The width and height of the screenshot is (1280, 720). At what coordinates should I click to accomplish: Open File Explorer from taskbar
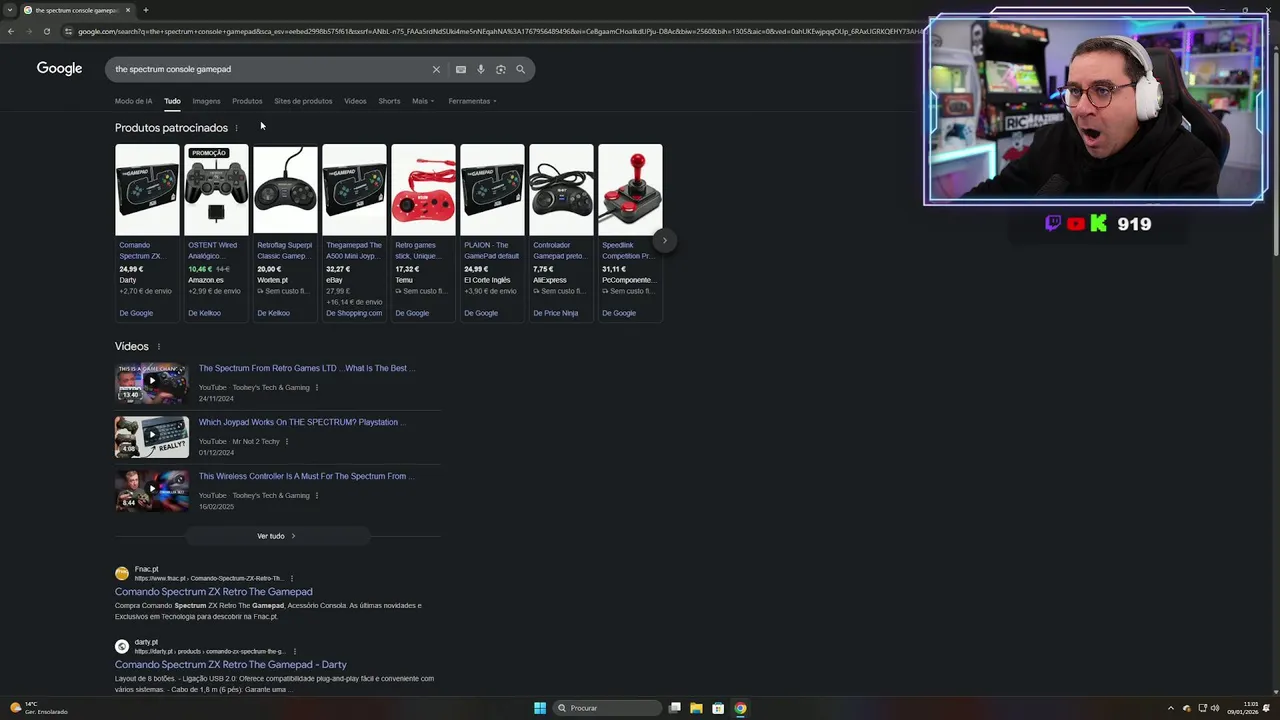pos(696,708)
